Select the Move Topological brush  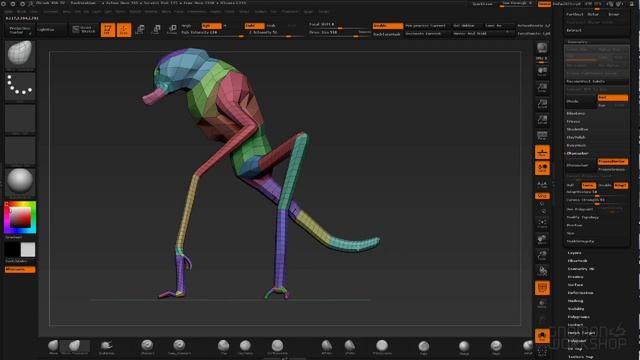(x=75, y=347)
